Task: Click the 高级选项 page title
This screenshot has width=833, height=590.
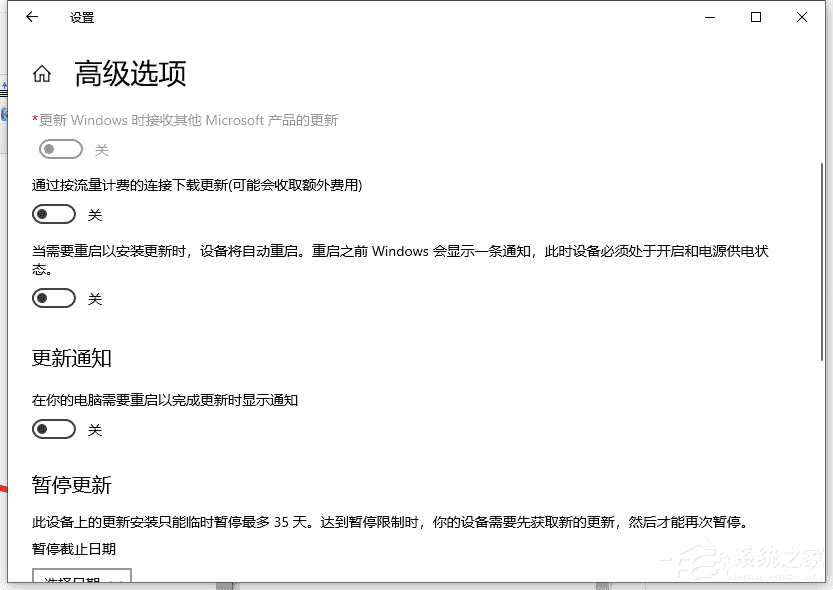Action: (129, 73)
